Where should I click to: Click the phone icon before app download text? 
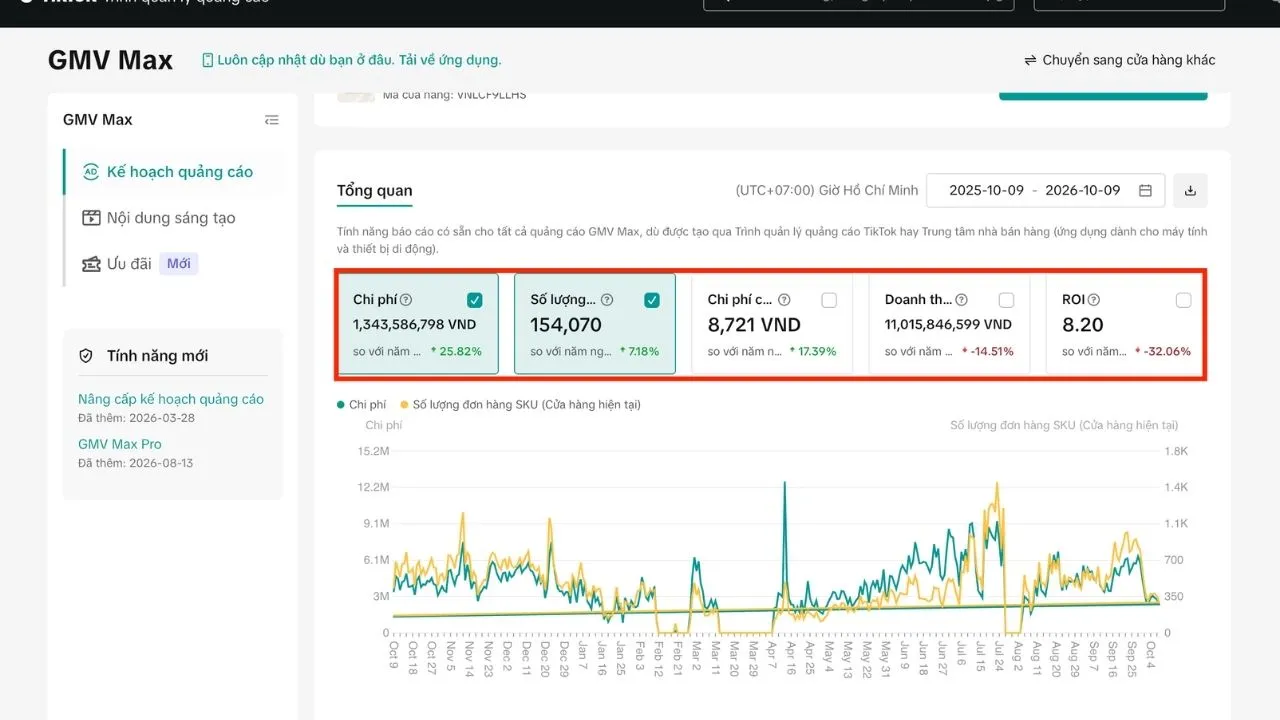click(208, 60)
